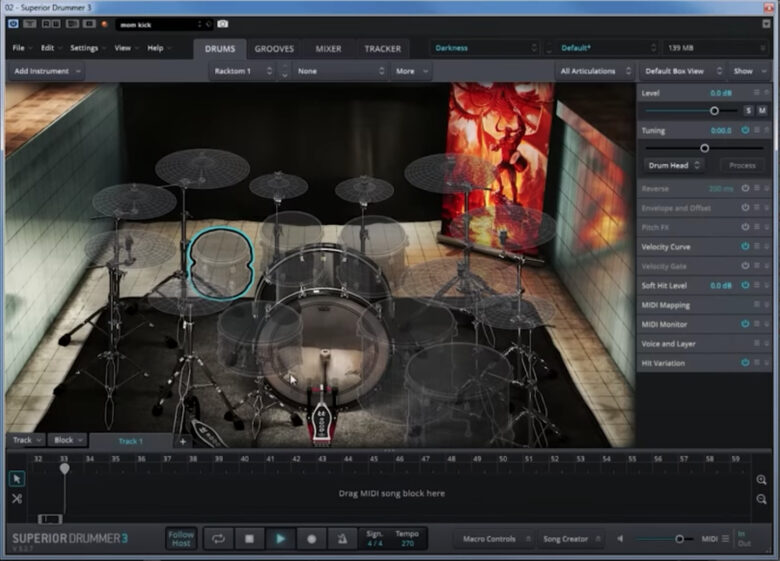Open the Drum Head dropdown under Tuning
The width and height of the screenshot is (780, 561).
point(674,165)
